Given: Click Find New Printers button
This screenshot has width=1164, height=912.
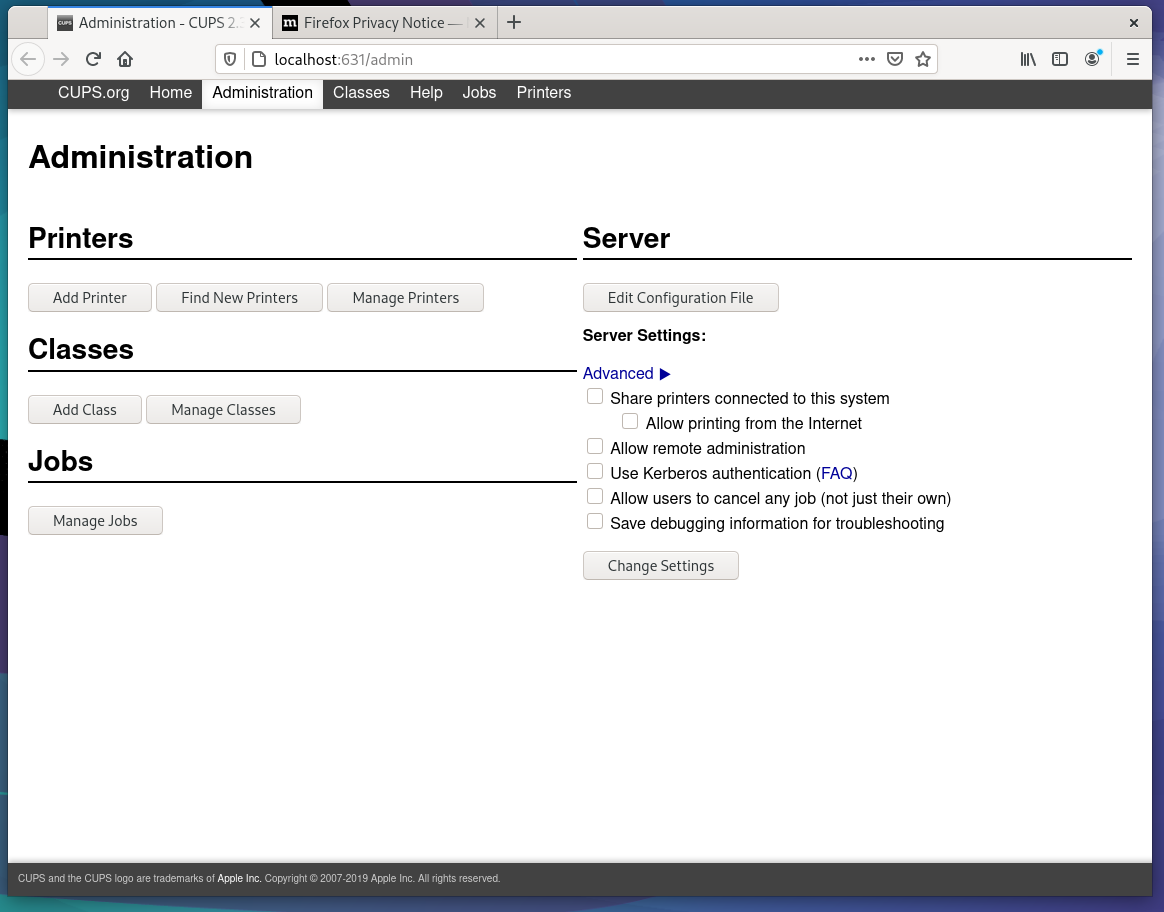Looking at the screenshot, I should (239, 298).
